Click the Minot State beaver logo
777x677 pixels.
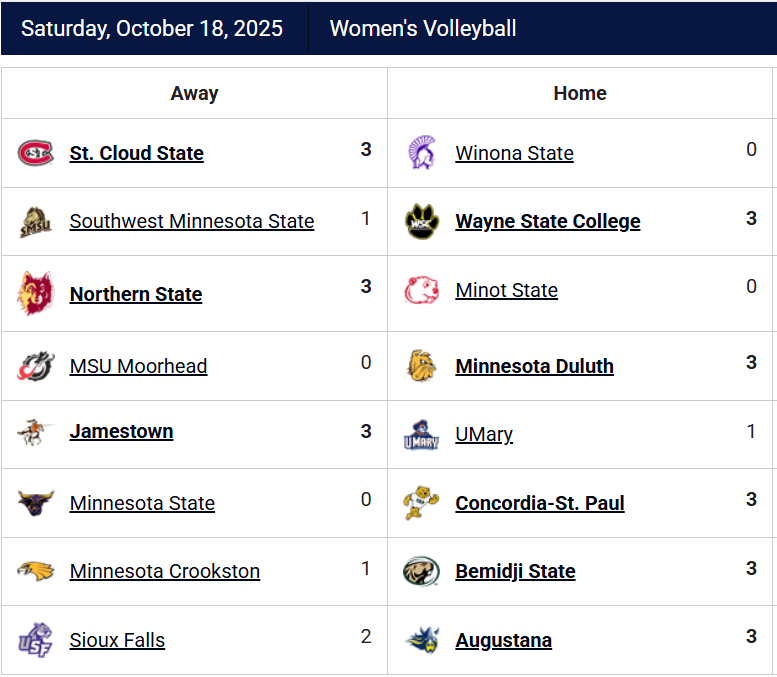point(422,290)
